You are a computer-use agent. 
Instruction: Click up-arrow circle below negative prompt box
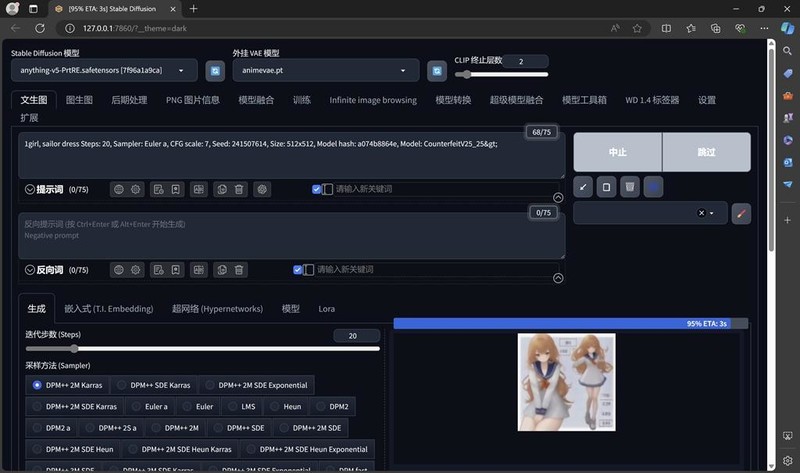[558, 278]
